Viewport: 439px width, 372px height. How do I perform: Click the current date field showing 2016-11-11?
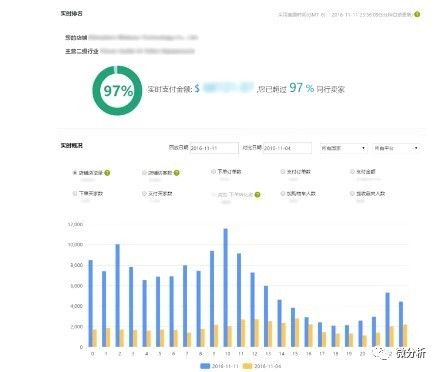[x=214, y=148]
